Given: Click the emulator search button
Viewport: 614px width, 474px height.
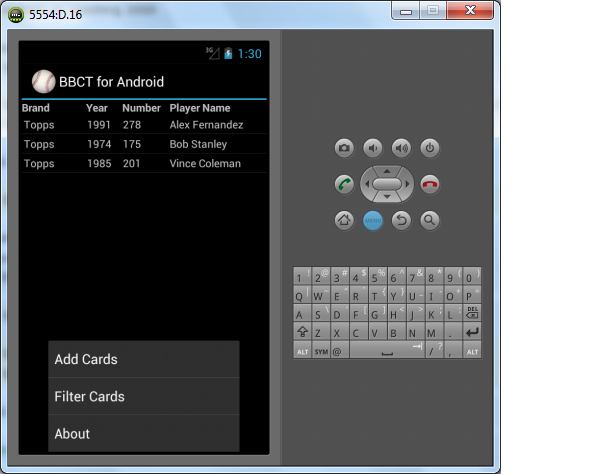Looking at the screenshot, I should [x=430, y=220].
